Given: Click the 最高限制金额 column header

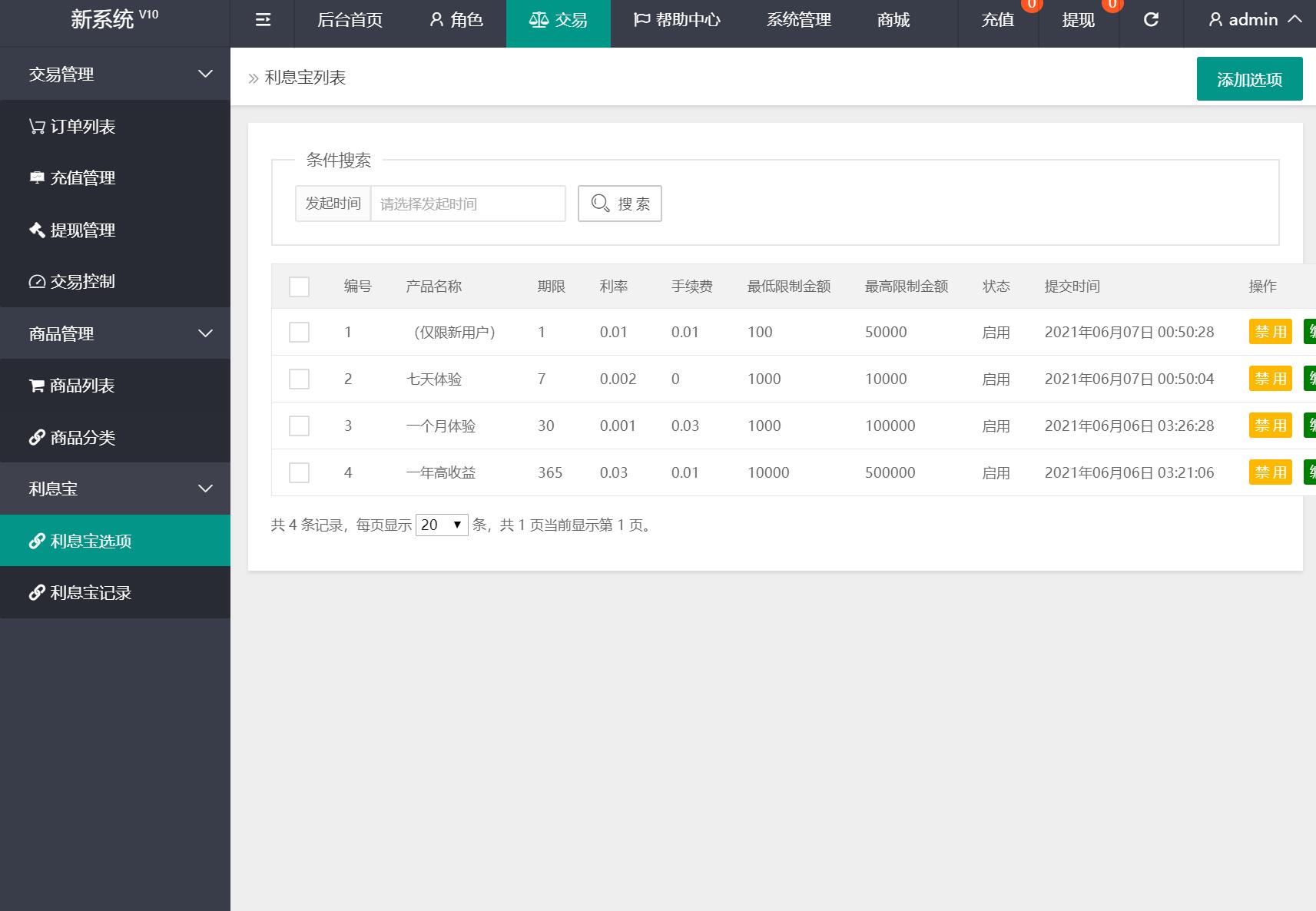Looking at the screenshot, I should (x=907, y=287).
